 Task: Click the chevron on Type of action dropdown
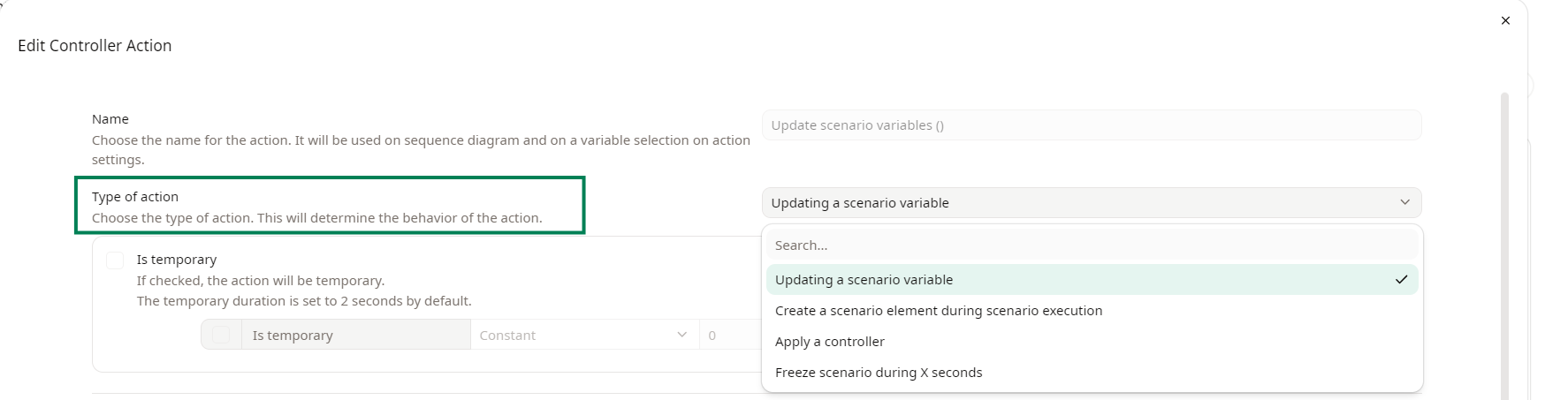[x=1404, y=203]
